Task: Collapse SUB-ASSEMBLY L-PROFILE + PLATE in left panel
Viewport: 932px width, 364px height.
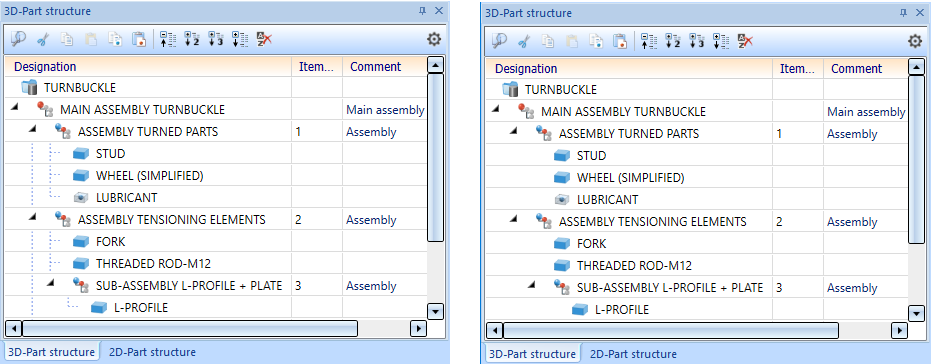Action: tap(51, 283)
